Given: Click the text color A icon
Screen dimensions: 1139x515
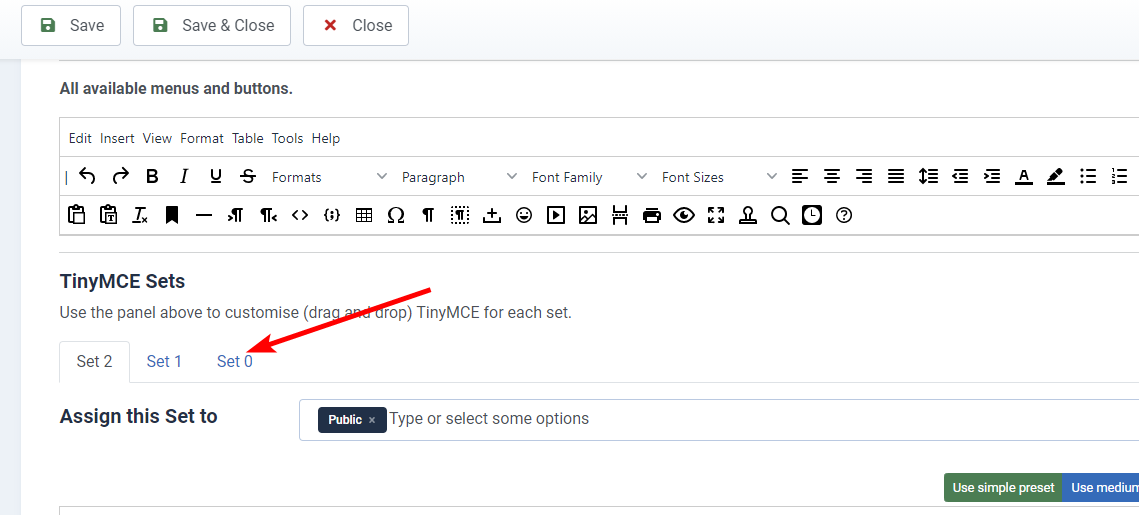Looking at the screenshot, I should [1024, 177].
